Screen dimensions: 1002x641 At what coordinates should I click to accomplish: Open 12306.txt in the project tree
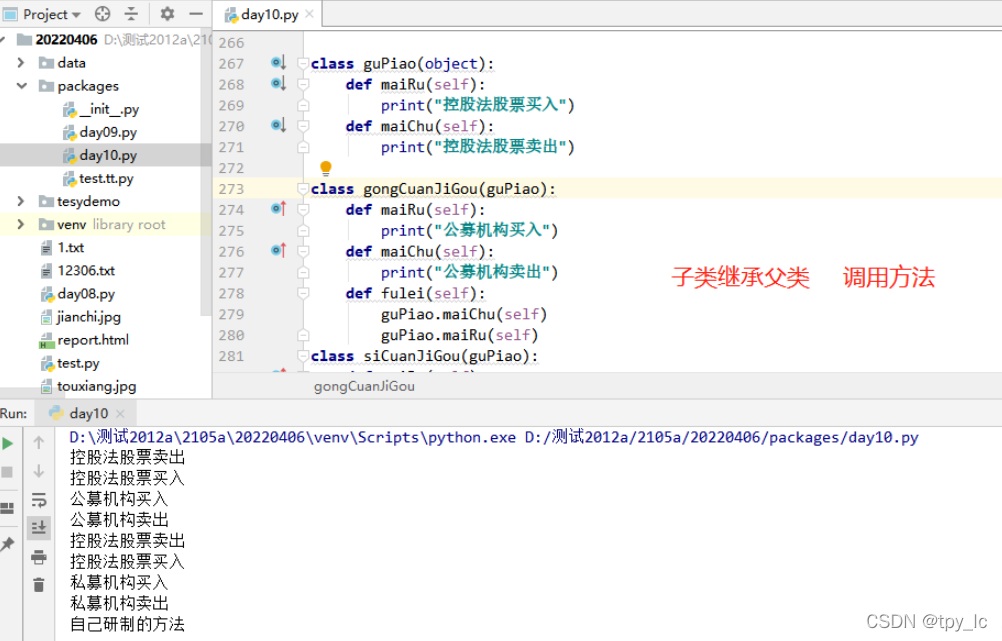point(86,270)
